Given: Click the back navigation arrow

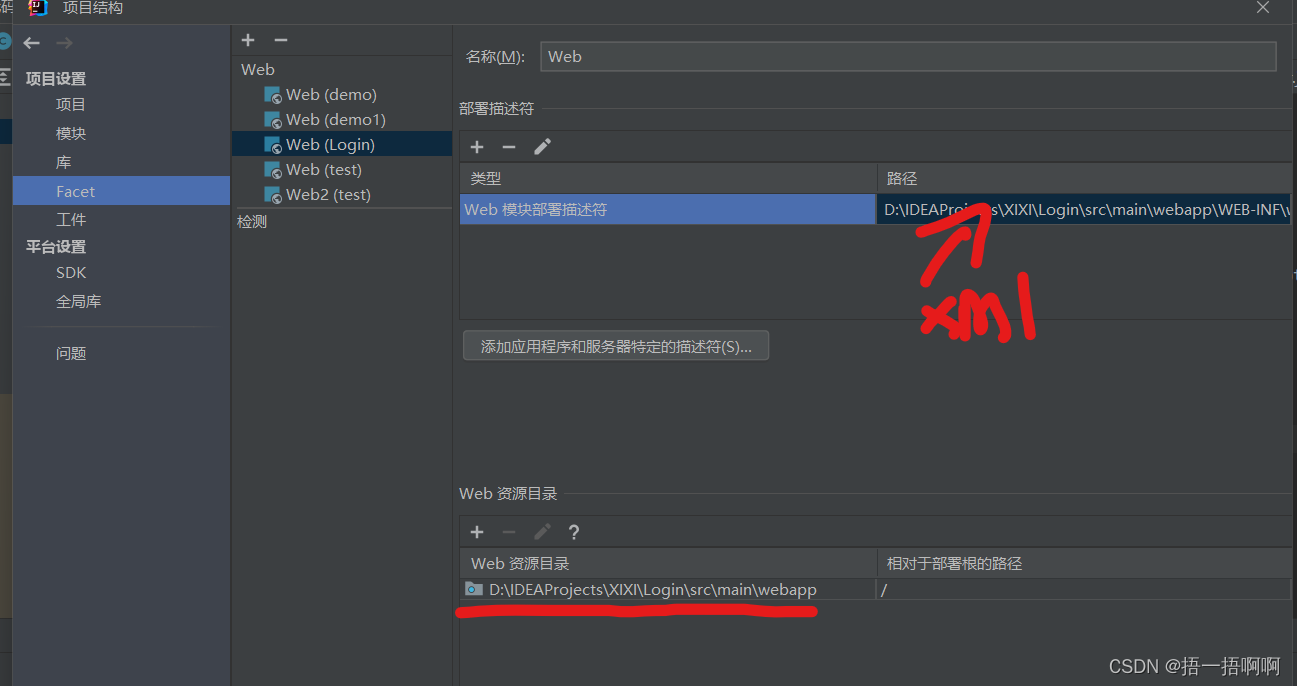Looking at the screenshot, I should pos(32,43).
